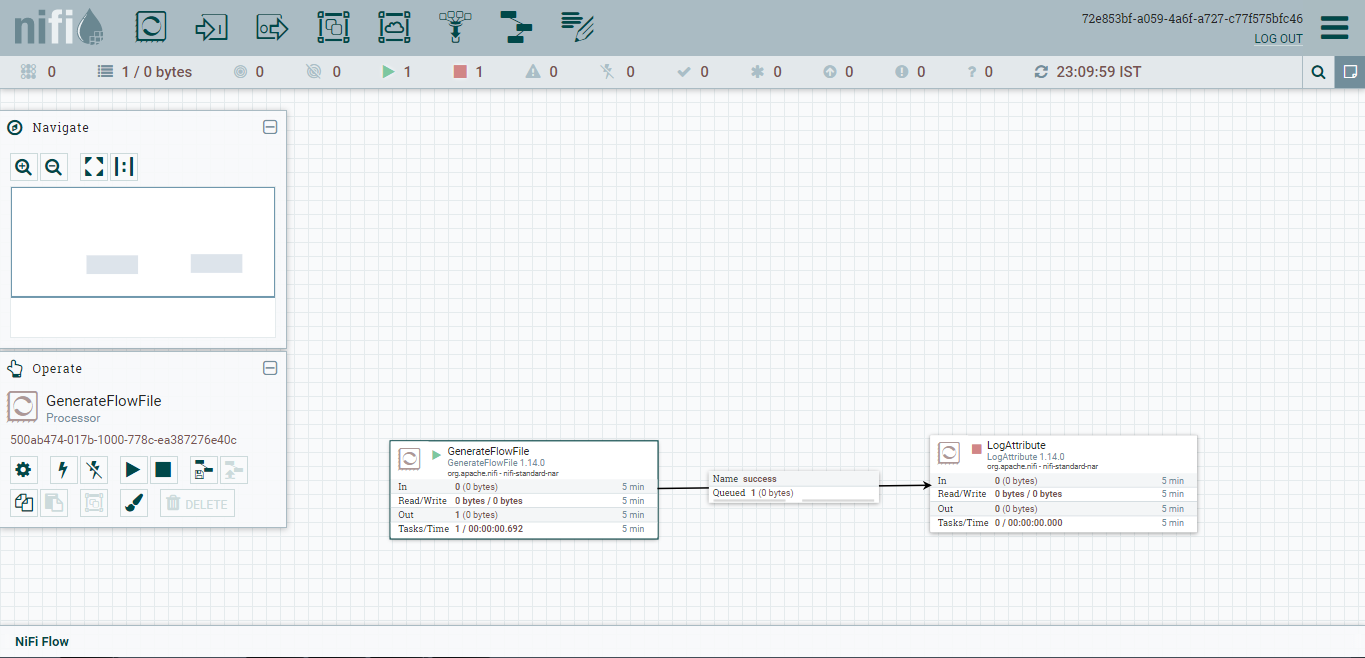Collapse the Operate panel
Image resolution: width=1365 pixels, height=658 pixels.
click(269, 368)
